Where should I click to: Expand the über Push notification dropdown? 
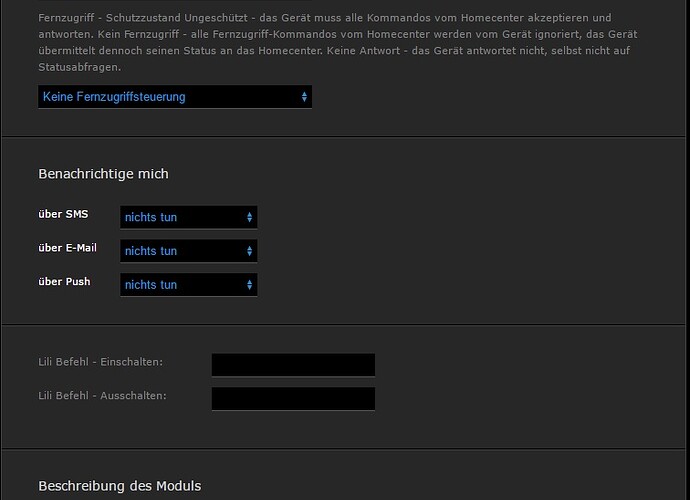(x=188, y=285)
